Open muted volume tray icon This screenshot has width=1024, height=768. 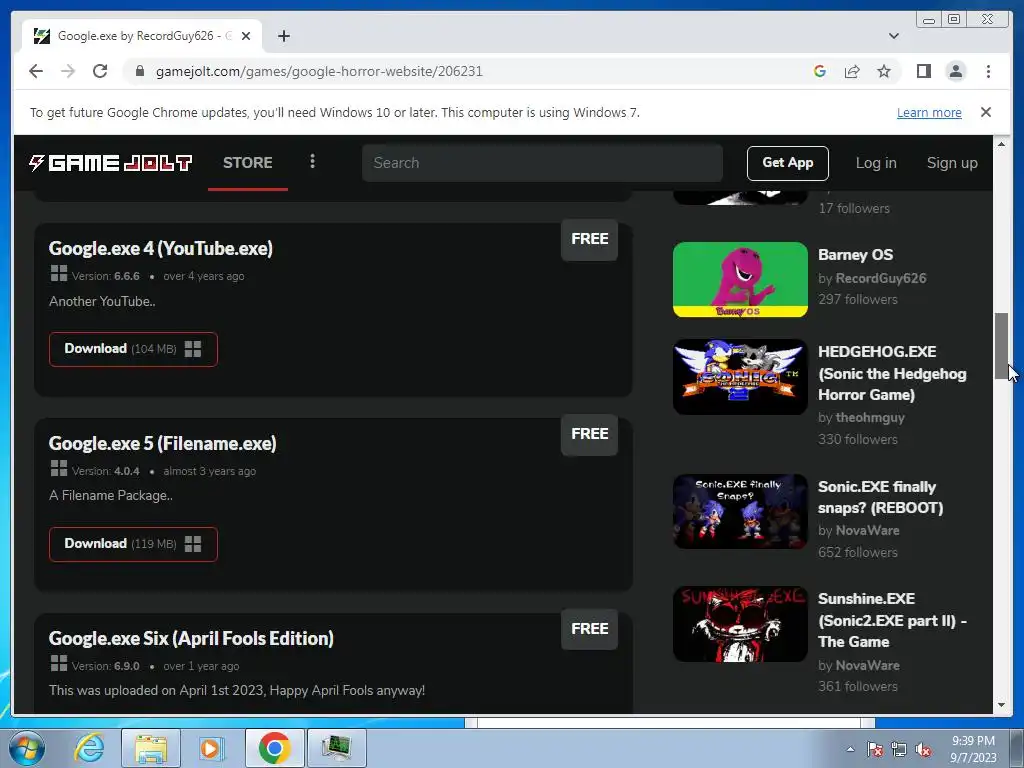[923, 750]
